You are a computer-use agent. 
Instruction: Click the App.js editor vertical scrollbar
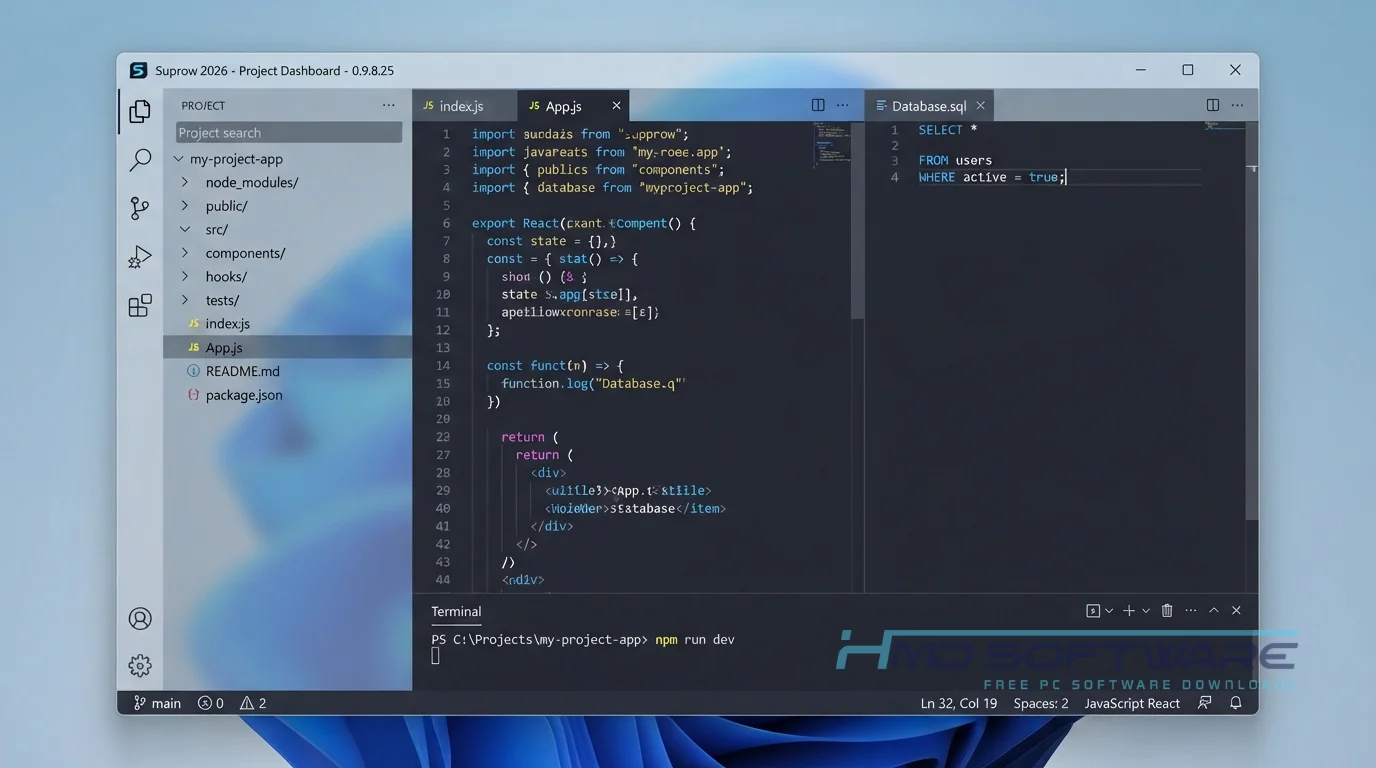pos(857,222)
